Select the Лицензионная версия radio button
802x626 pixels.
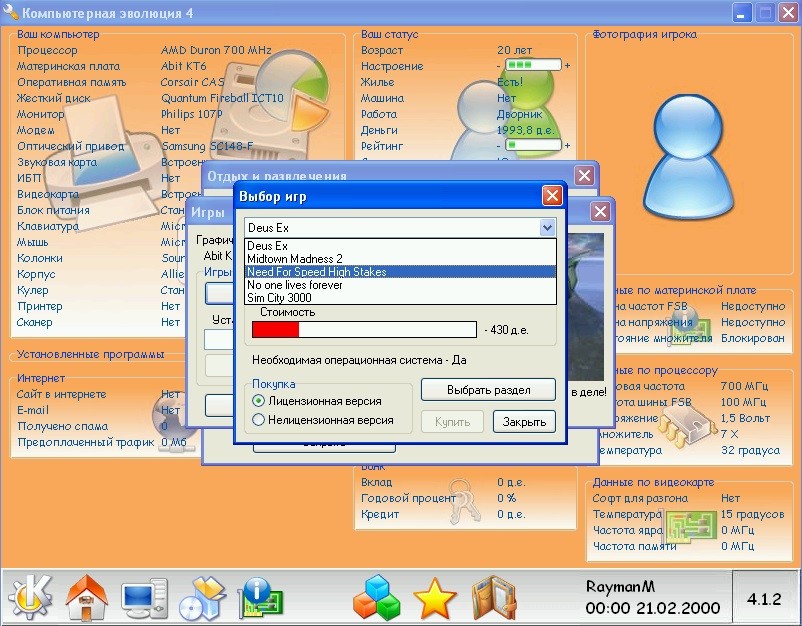point(259,400)
